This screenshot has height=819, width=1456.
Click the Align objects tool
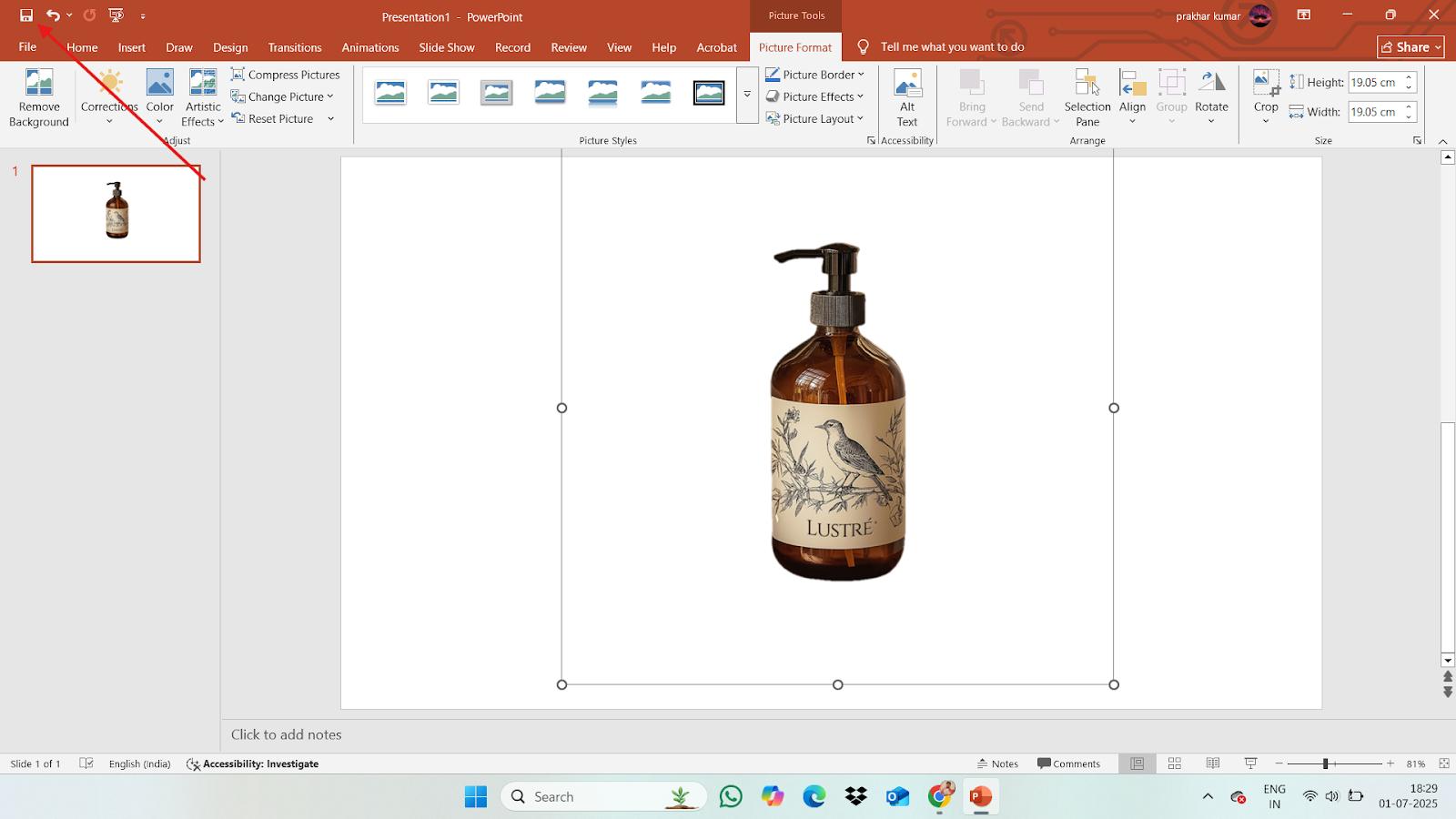pyautogui.click(x=1132, y=97)
